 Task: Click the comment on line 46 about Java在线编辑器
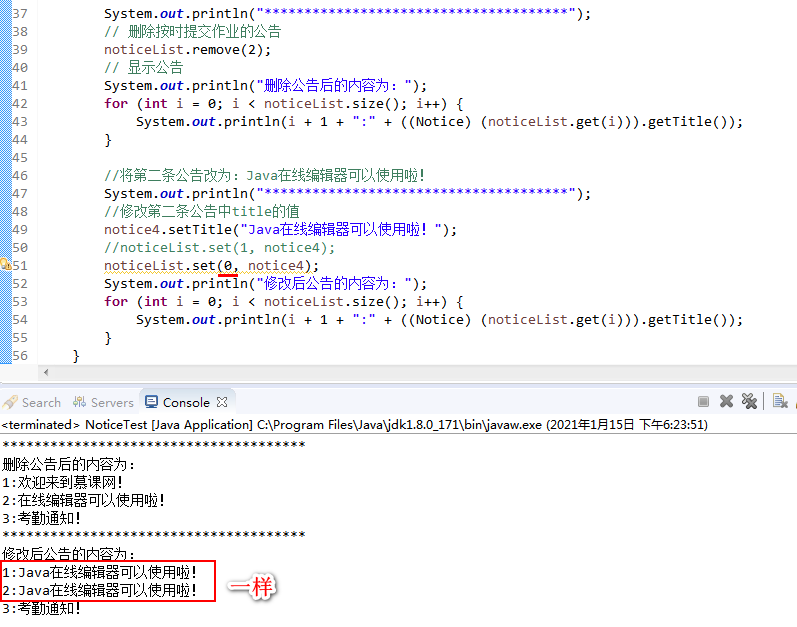[x=264, y=175]
